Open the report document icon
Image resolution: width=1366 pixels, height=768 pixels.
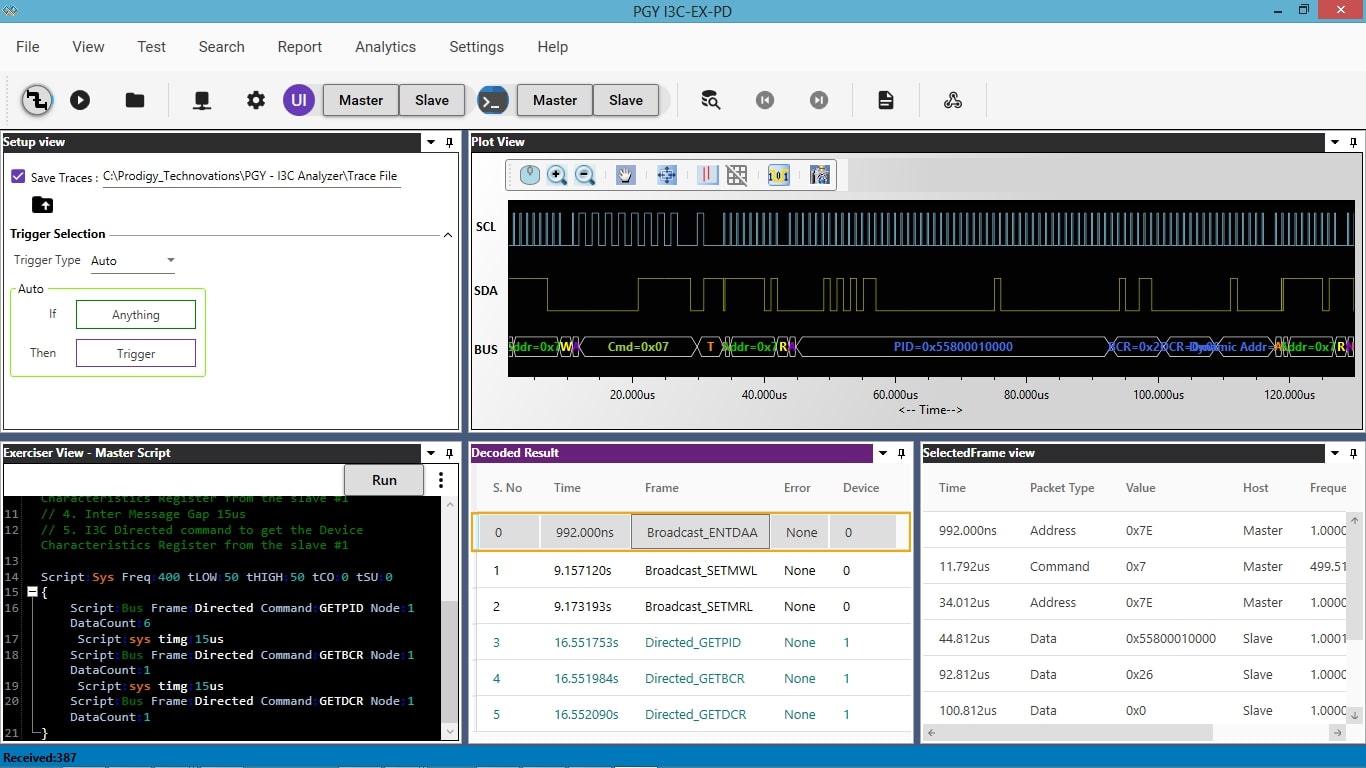[x=885, y=100]
